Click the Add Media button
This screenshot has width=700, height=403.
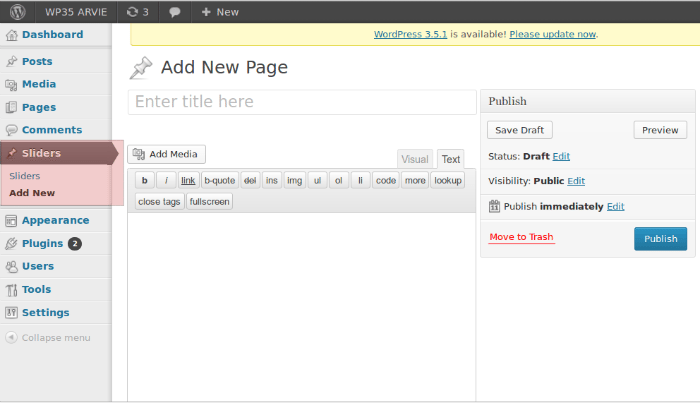pyautogui.click(x=166, y=154)
